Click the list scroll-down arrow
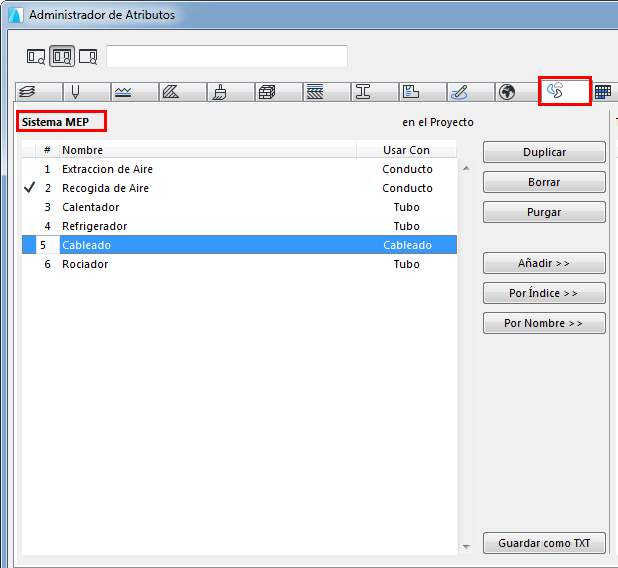618x568 pixels. pyautogui.click(x=466, y=547)
